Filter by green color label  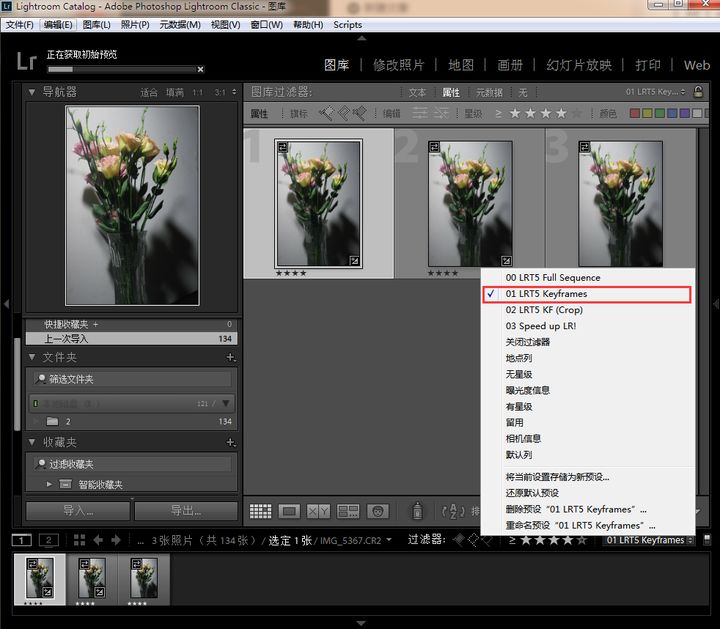(x=660, y=113)
